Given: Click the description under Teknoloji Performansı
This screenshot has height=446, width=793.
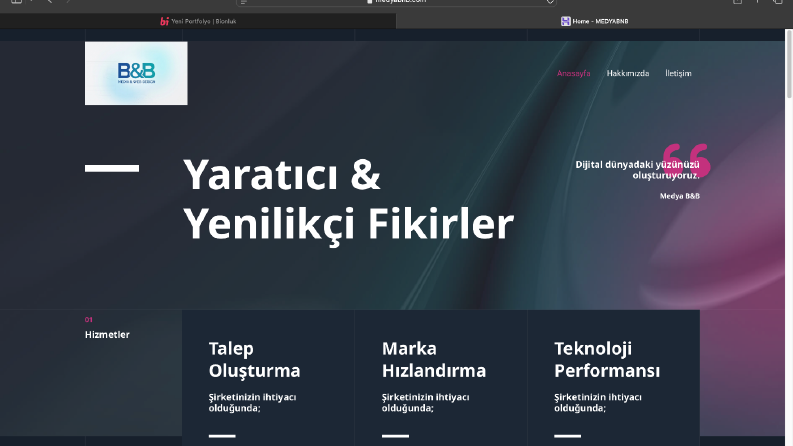Looking at the screenshot, I should click(x=598, y=403).
